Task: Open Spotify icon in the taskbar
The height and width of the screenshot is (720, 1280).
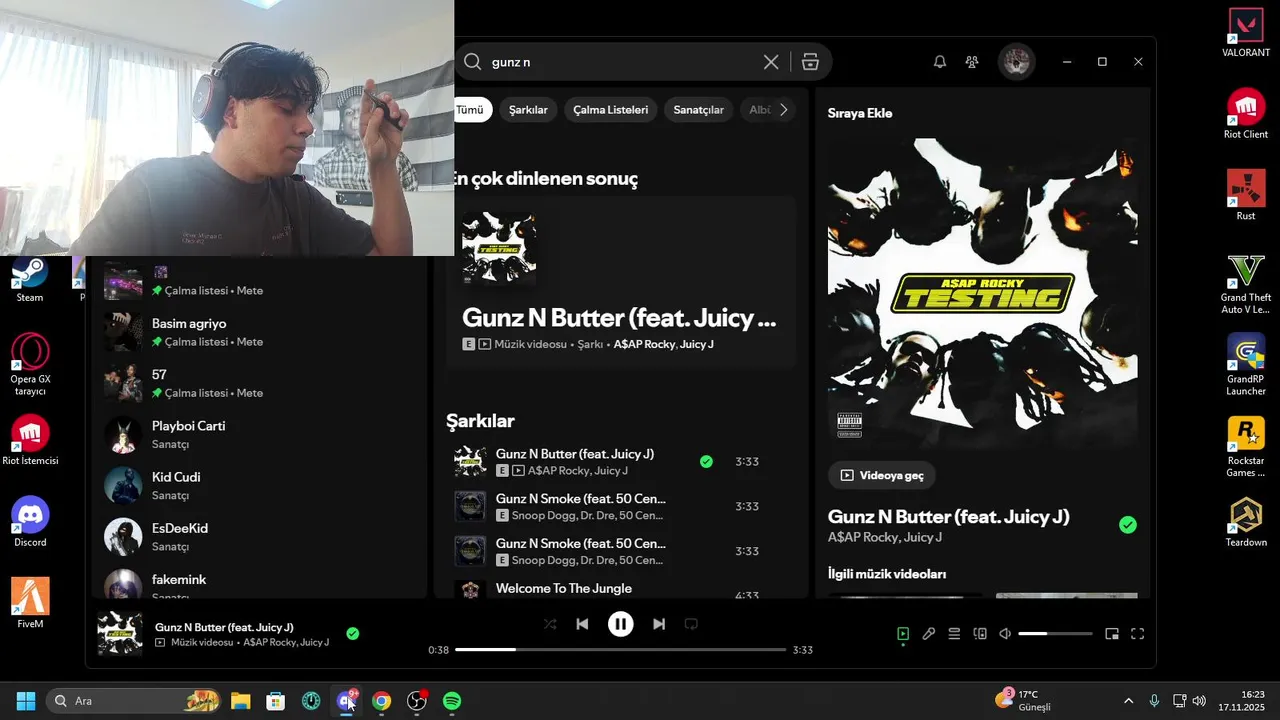Action: click(452, 701)
